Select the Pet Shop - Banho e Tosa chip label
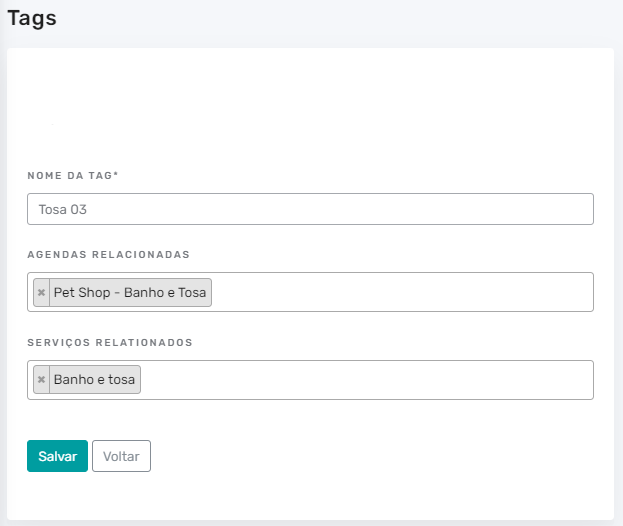 point(130,293)
